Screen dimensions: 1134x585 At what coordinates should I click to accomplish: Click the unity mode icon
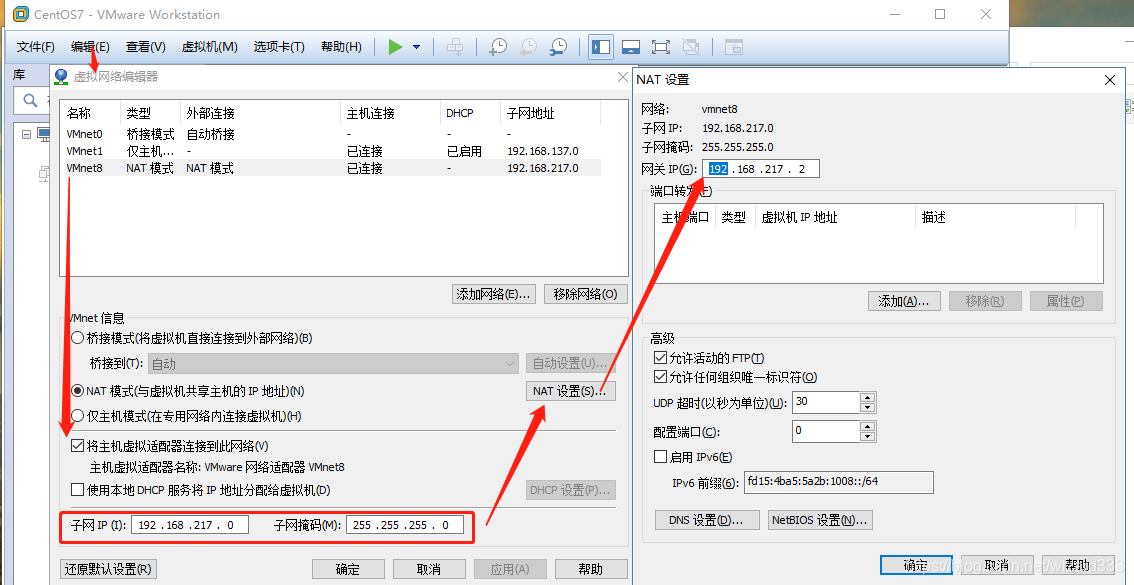691,47
